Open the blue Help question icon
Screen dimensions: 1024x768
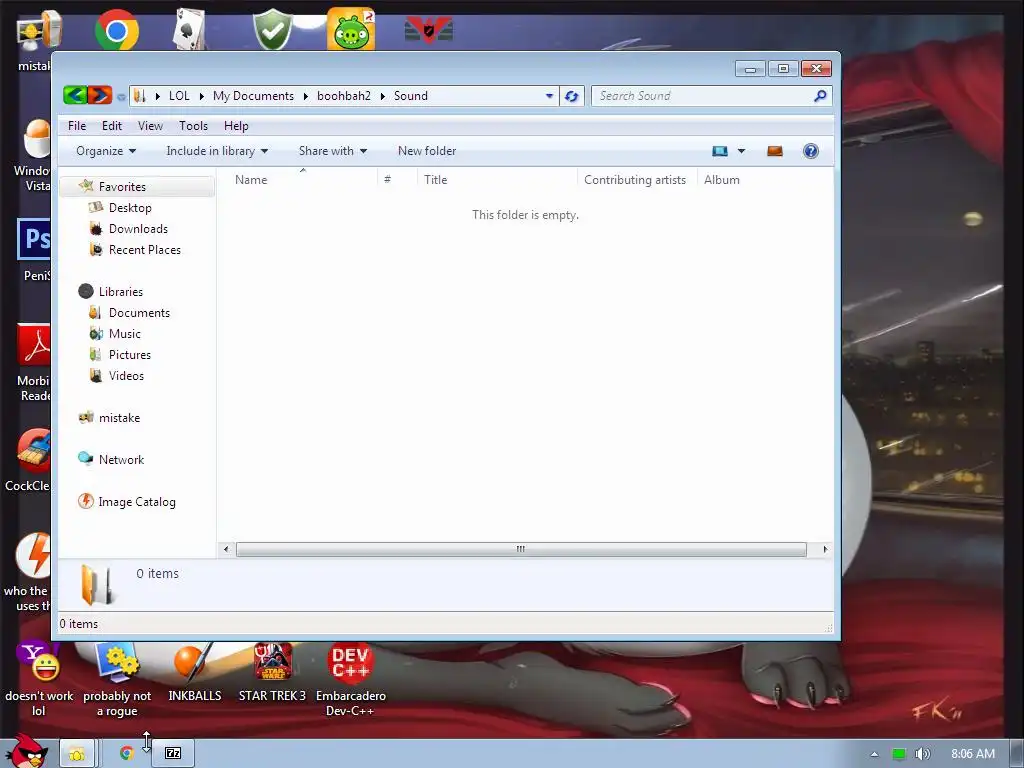point(810,151)
